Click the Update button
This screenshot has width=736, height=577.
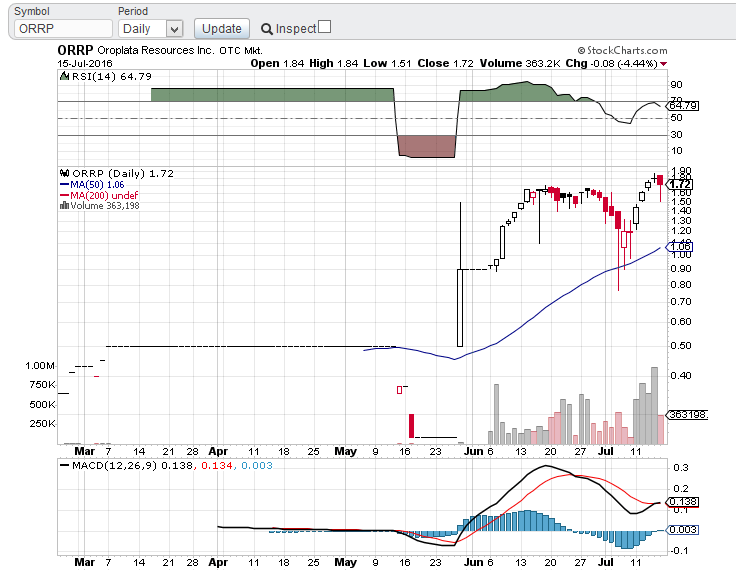click(222, 29)
